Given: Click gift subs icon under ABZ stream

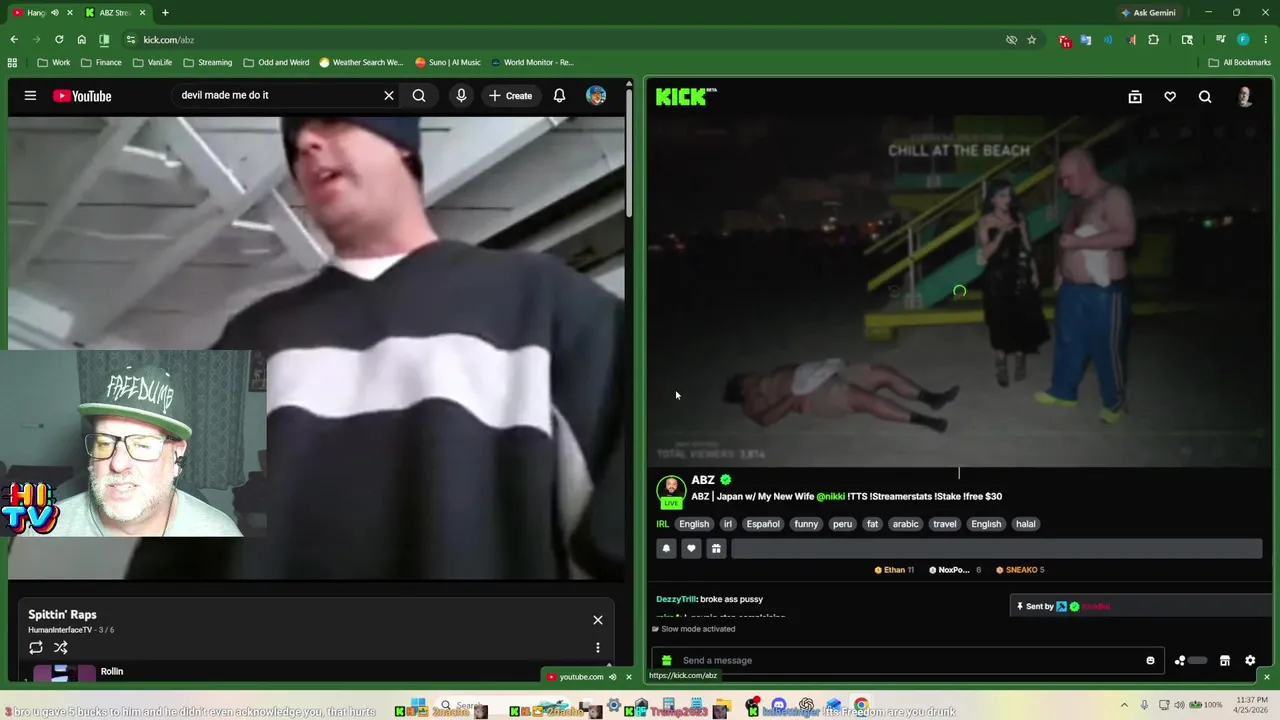Looking at the screenshot, I should (x=716, y=548).
